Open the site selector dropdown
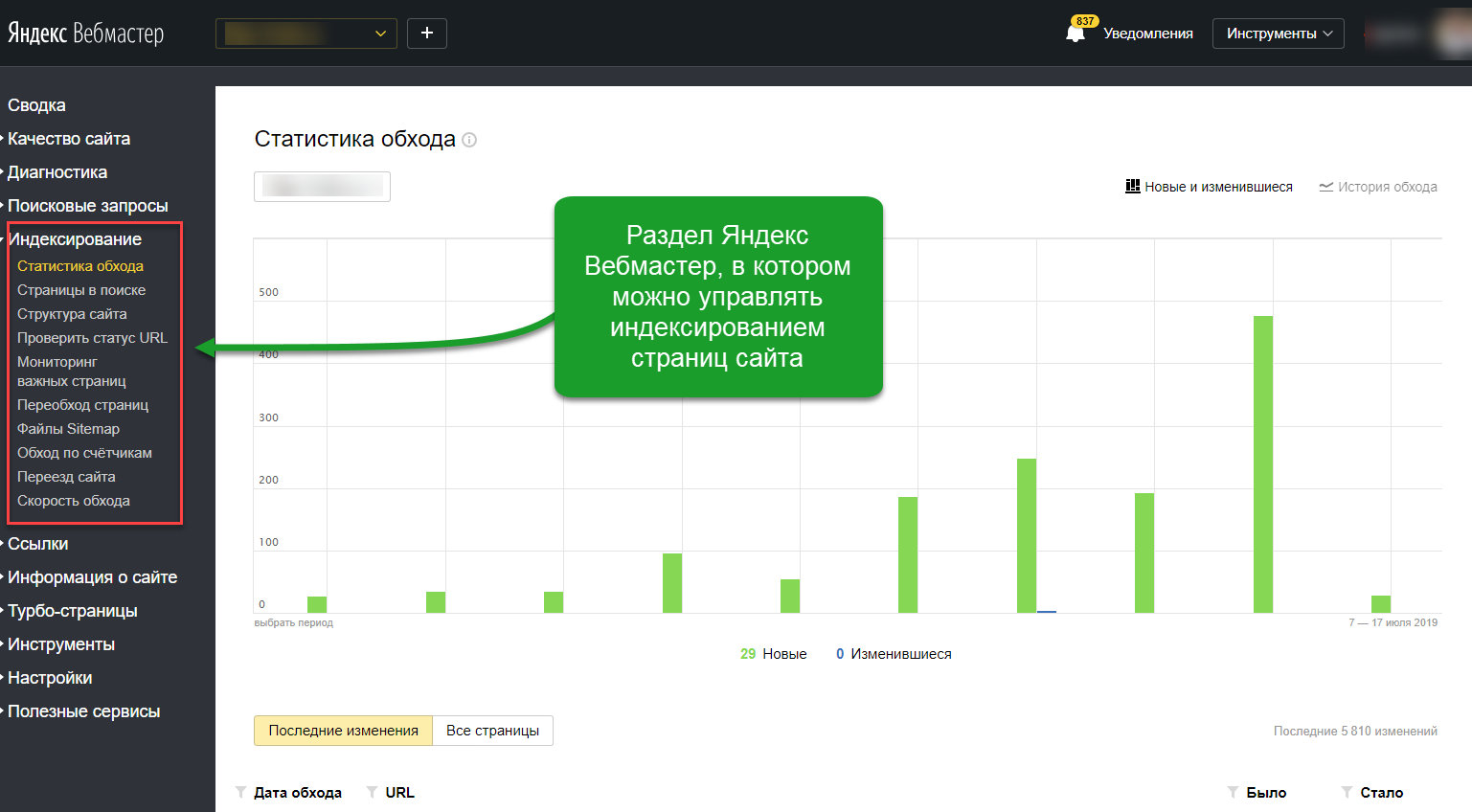1472x812 pixels. [306, 34]
